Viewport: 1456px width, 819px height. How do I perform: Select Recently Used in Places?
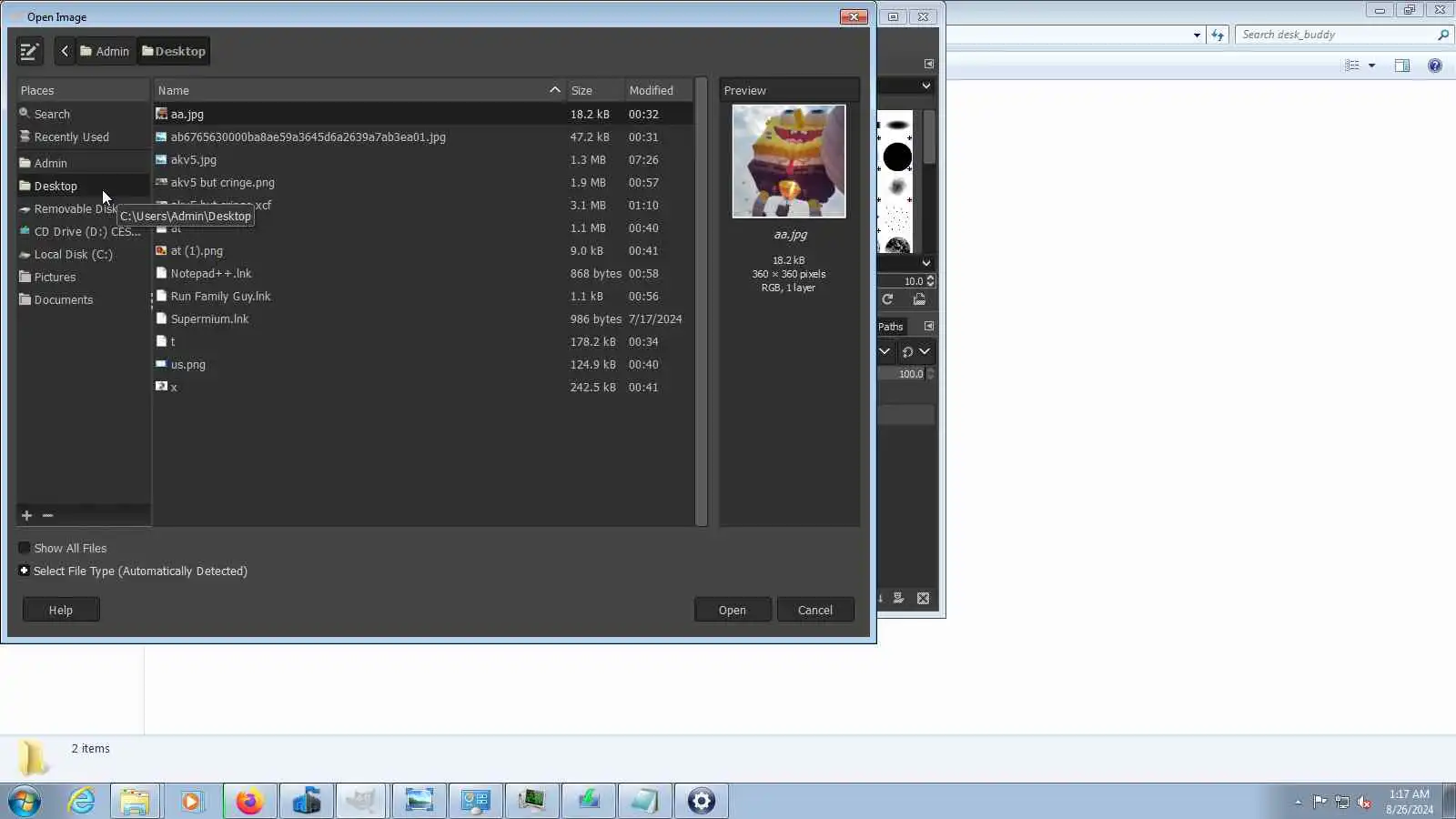[83, 137]
